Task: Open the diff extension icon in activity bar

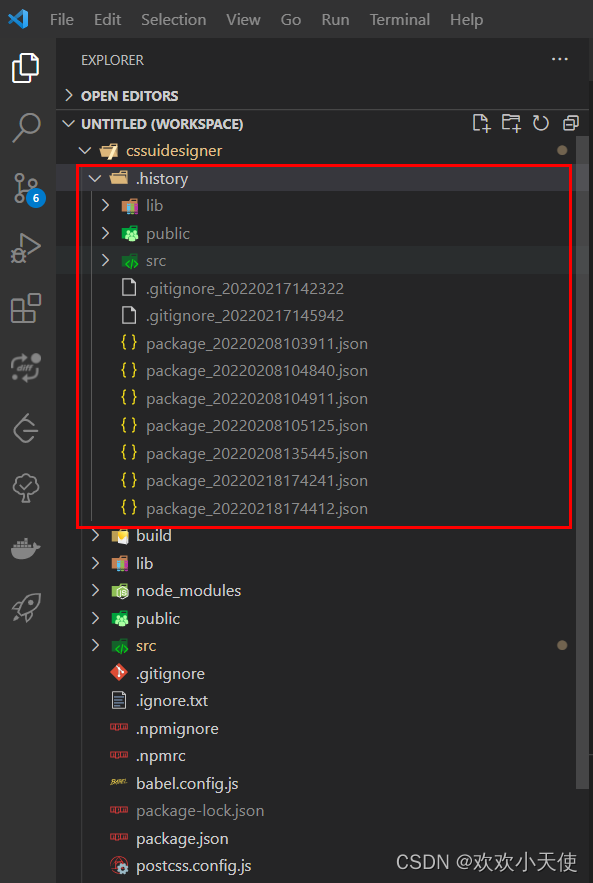Action: click(26, 367)
